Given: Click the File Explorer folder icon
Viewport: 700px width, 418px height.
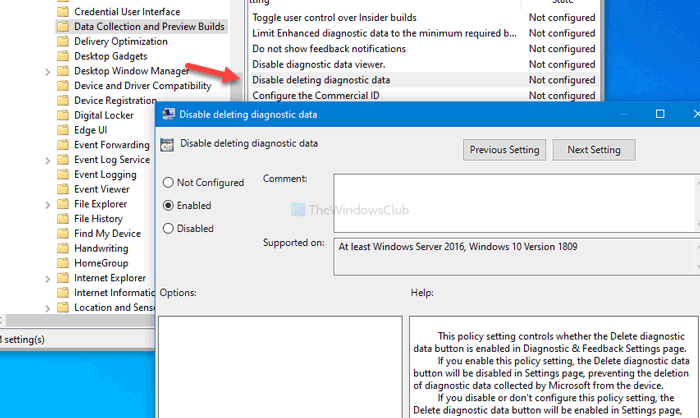Looking at the screenshot, I should [x=63, y=204].
